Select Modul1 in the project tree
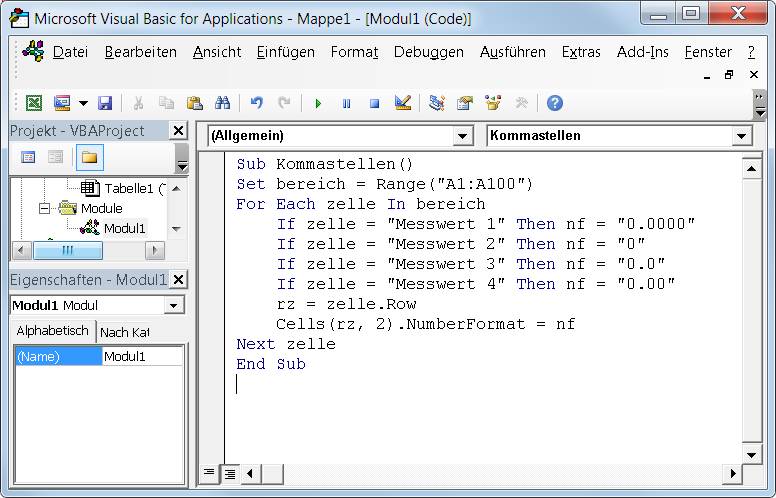 tap(124, 228)
